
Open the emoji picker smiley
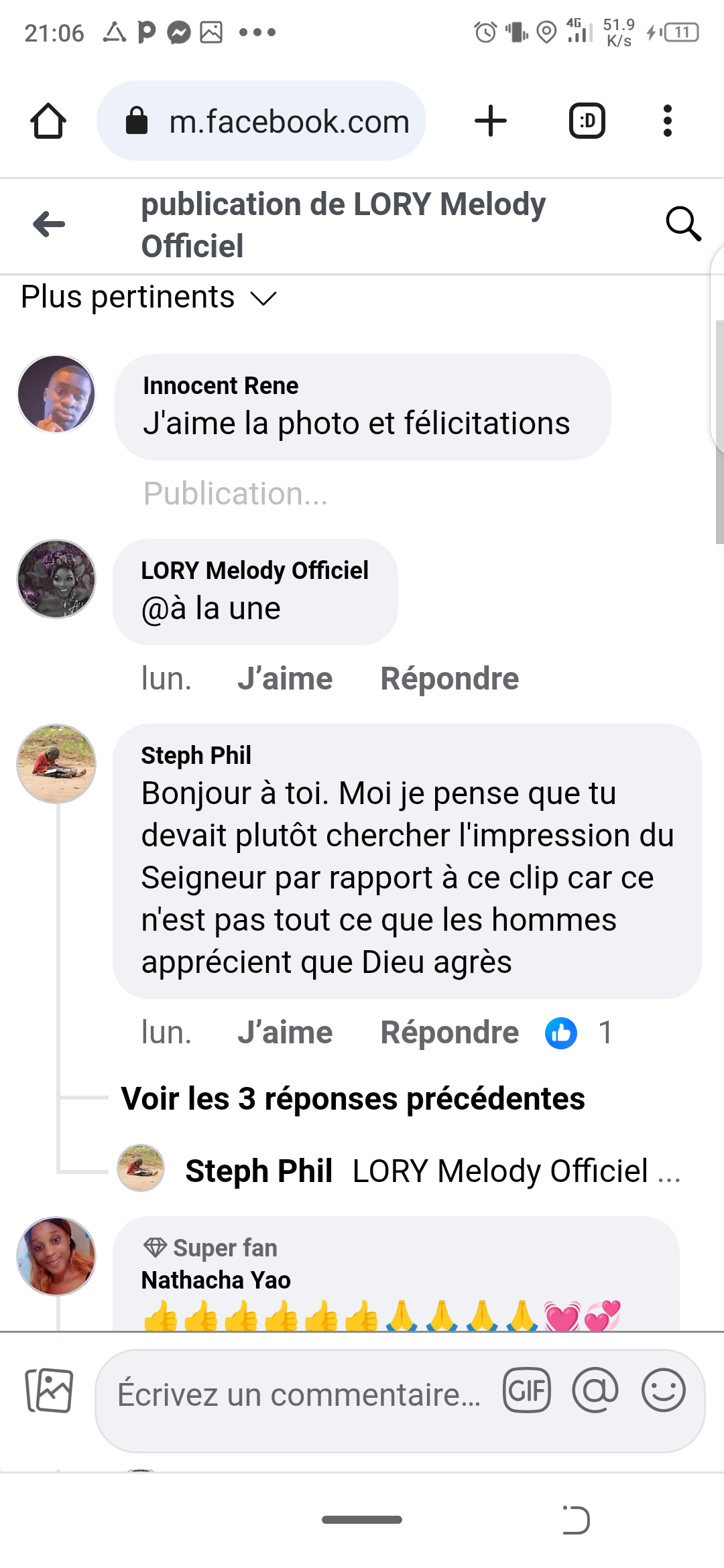(x=663, y=1390)
